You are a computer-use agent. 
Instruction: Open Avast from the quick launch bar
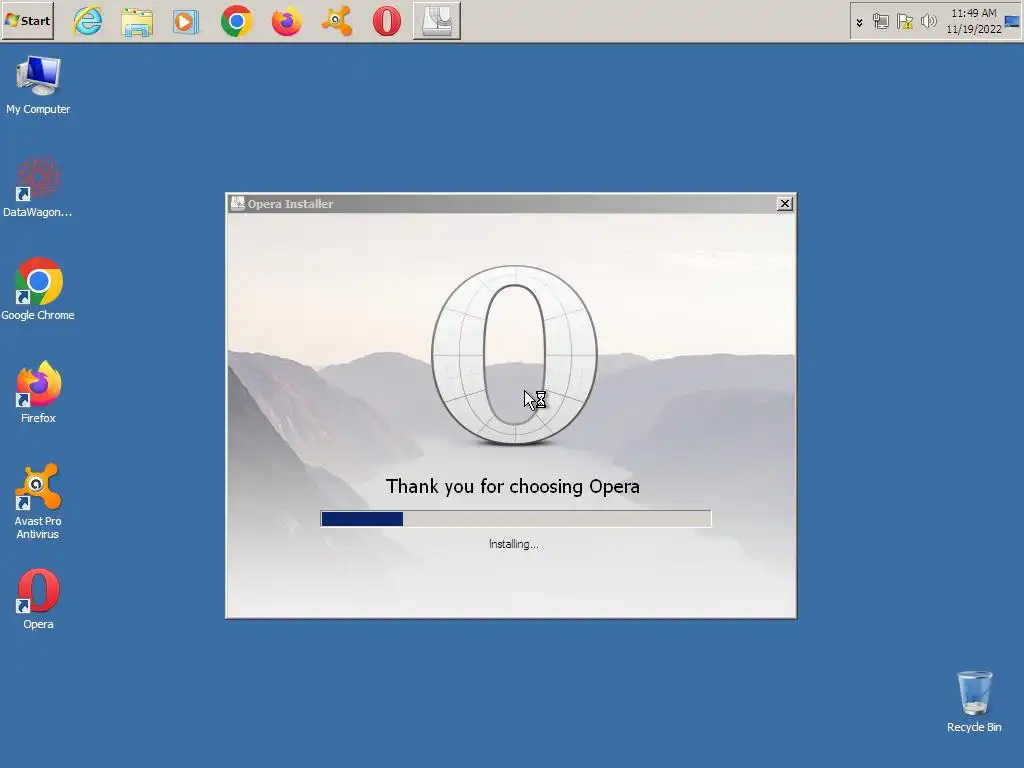point(337,21)
